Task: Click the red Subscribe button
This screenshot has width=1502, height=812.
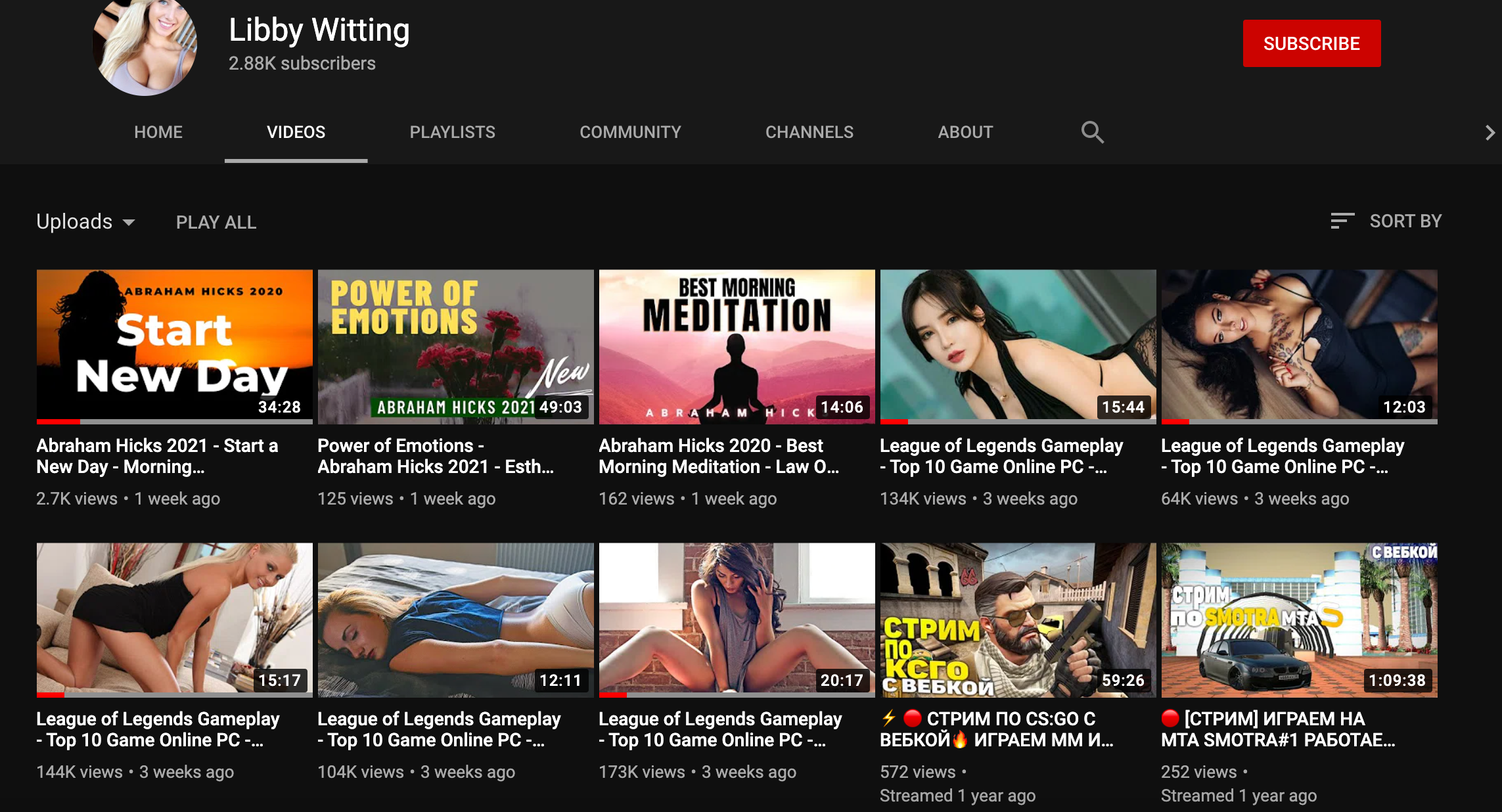Action: click(x=1311, y=43)
